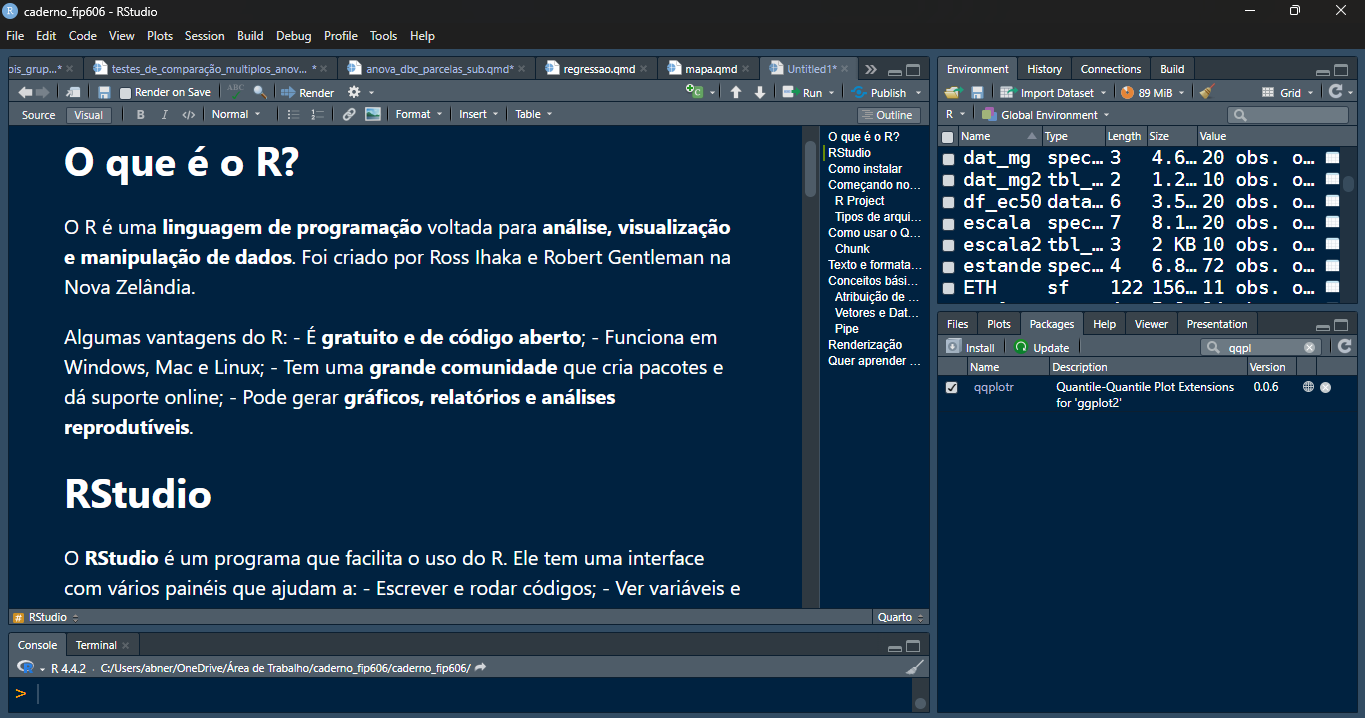Insert an image in the document
The image size is (1365, 718).
(371, 113)
